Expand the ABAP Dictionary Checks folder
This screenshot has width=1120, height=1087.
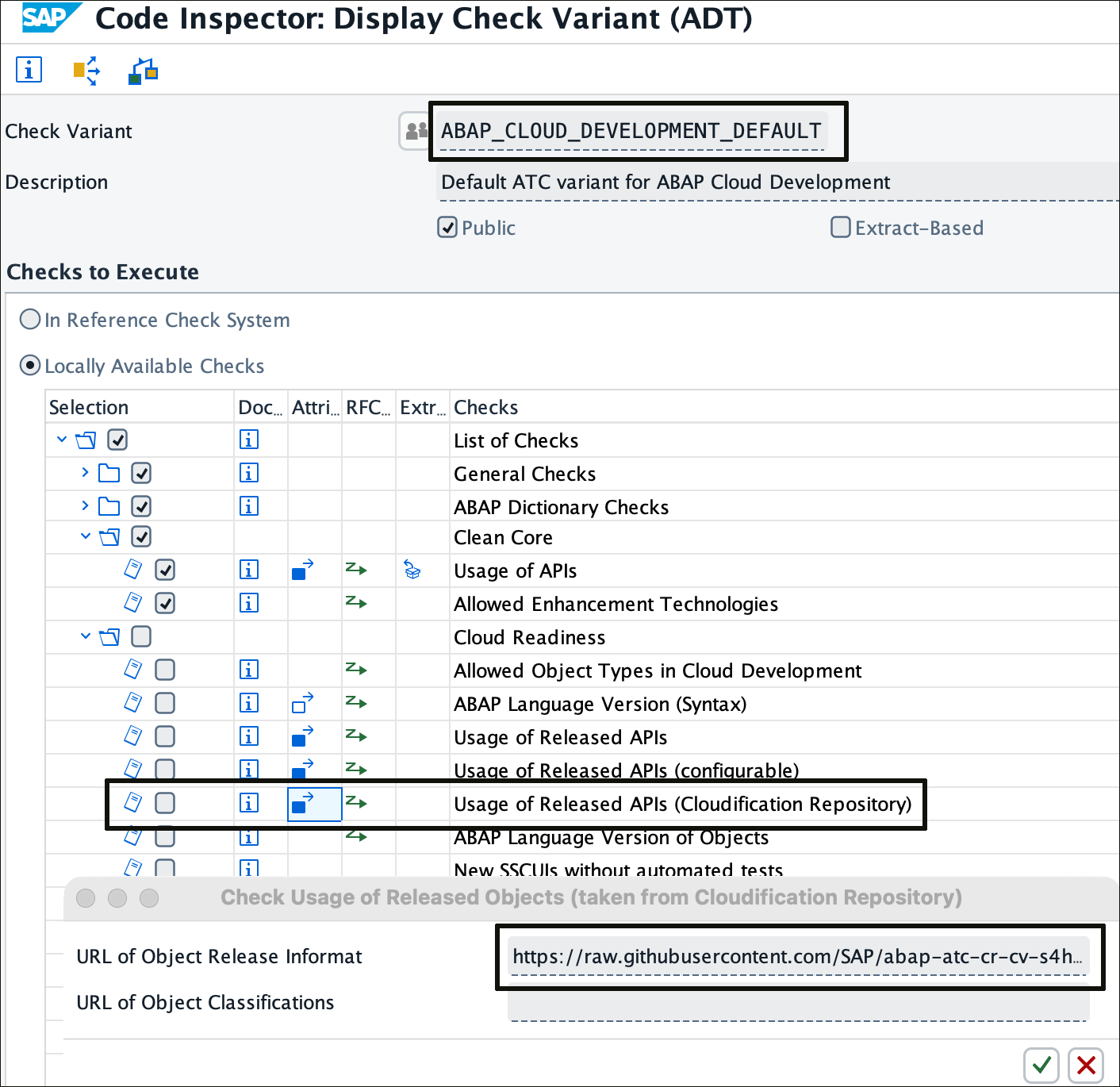pyautogui.click(x=85, y=505)
